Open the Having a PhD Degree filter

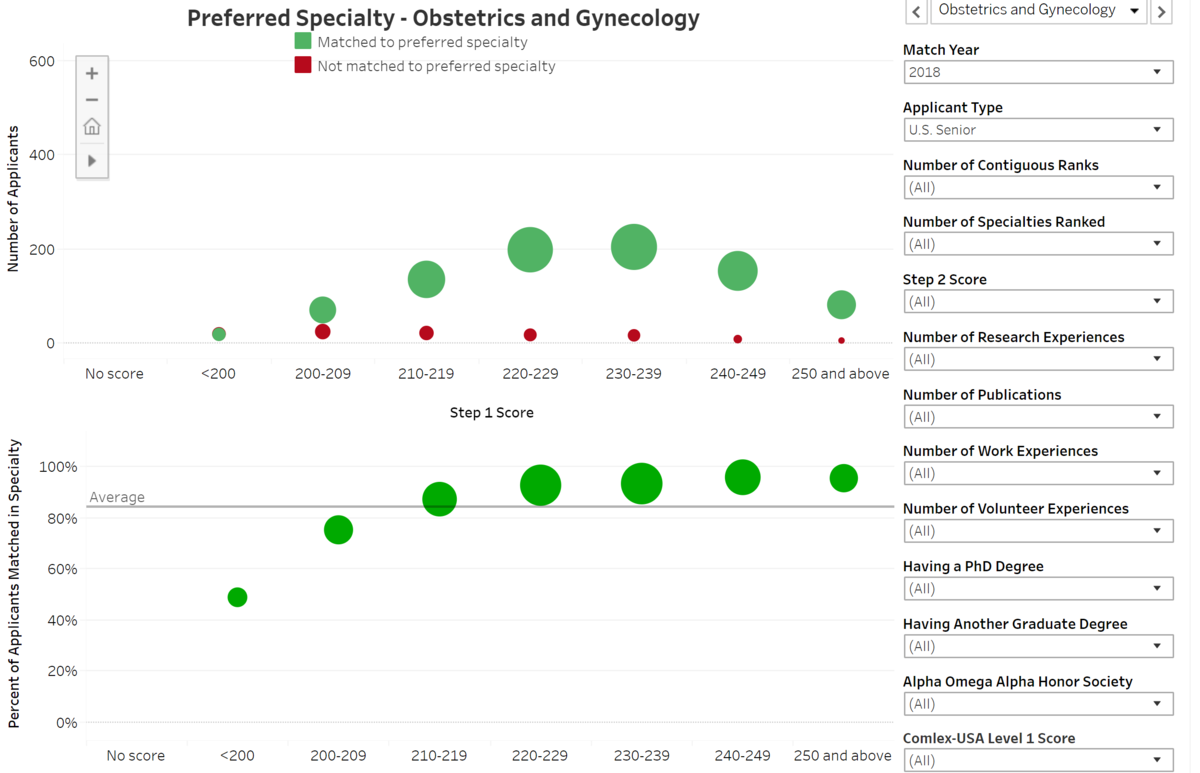[x=1037, y=588]
